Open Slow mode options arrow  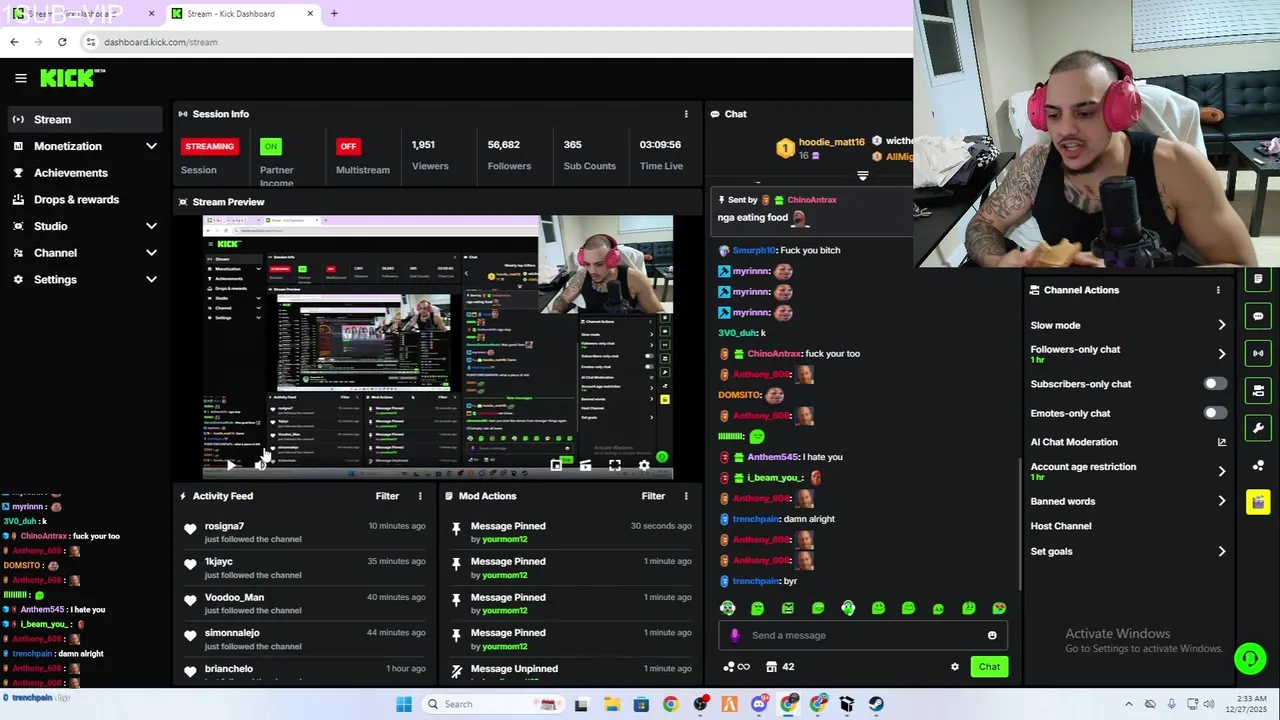point(1221,325)
